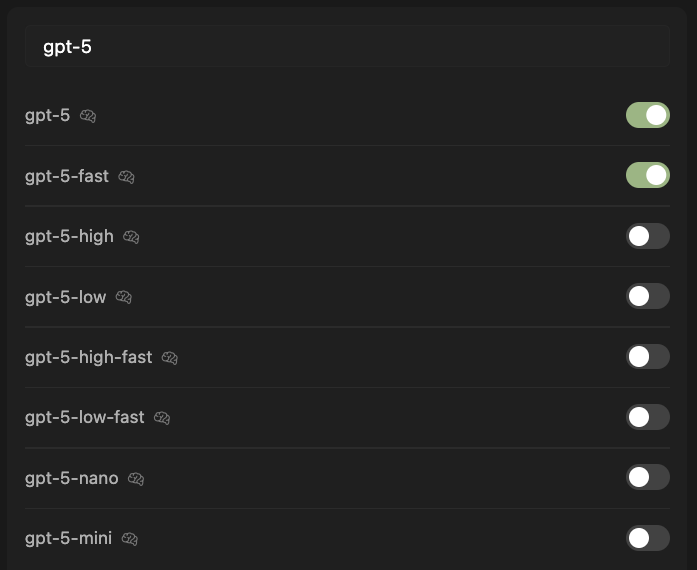The height and width of the screenshot is (570, 697).
Task: Select the gpt-5-mini model label
Action: 68,538
